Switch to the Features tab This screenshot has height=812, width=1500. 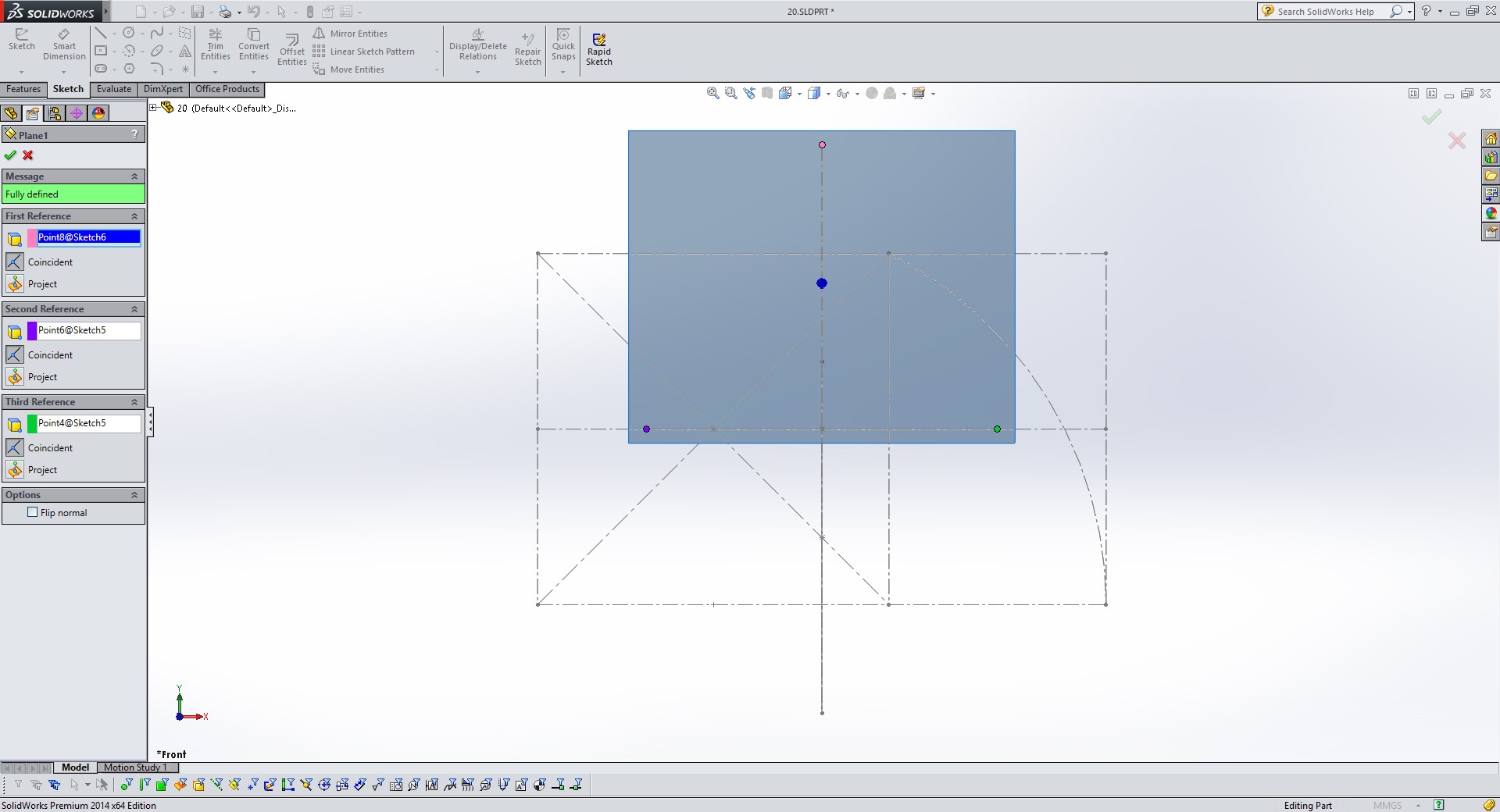(x=23, y=89)
